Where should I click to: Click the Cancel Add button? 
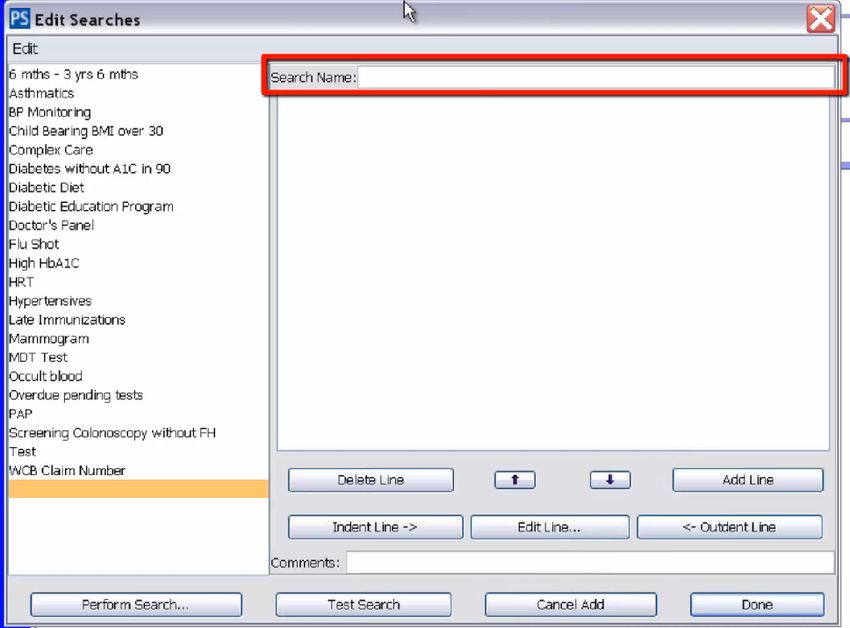point(570,605)
